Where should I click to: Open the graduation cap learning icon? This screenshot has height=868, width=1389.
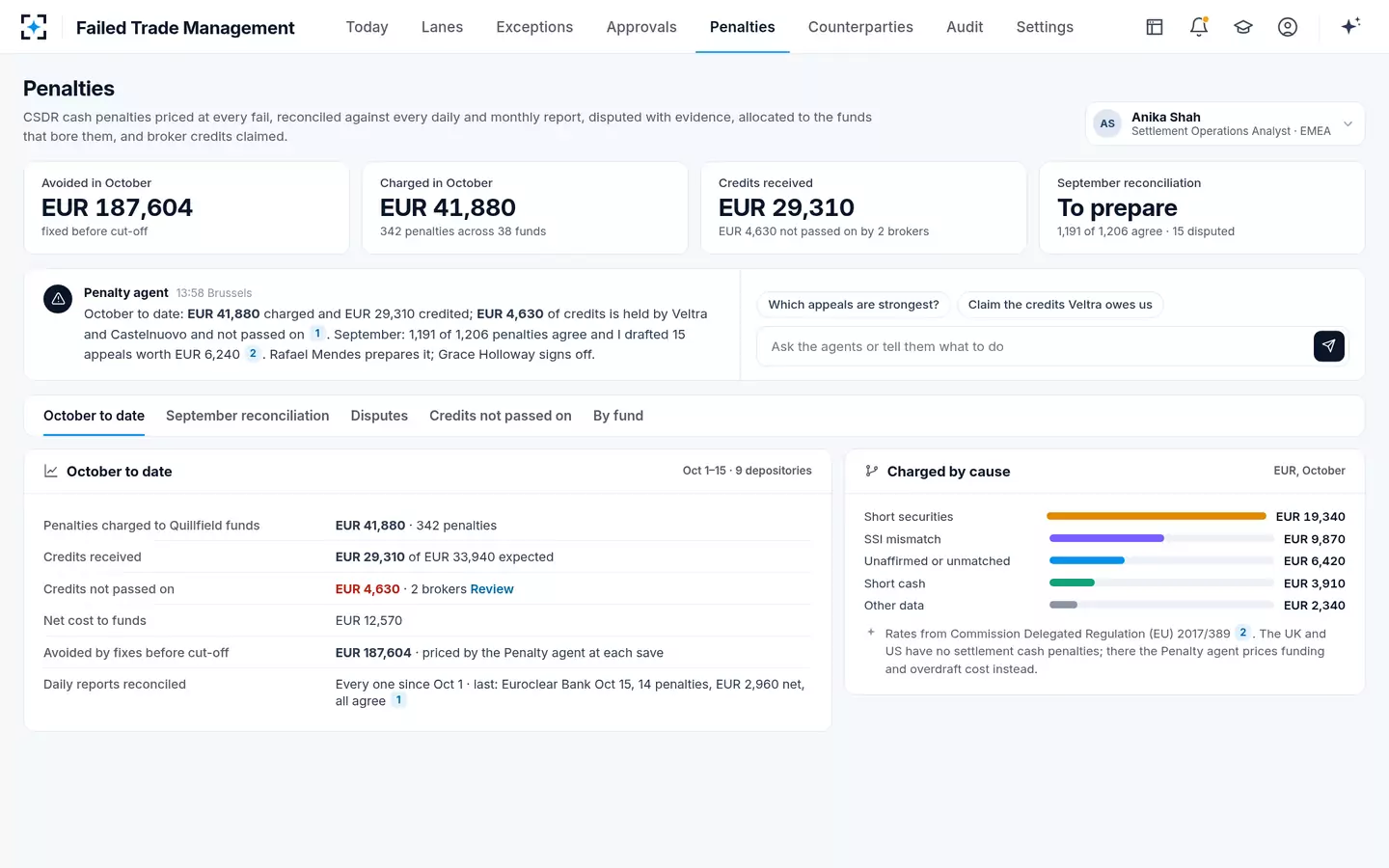(1243, 27)
